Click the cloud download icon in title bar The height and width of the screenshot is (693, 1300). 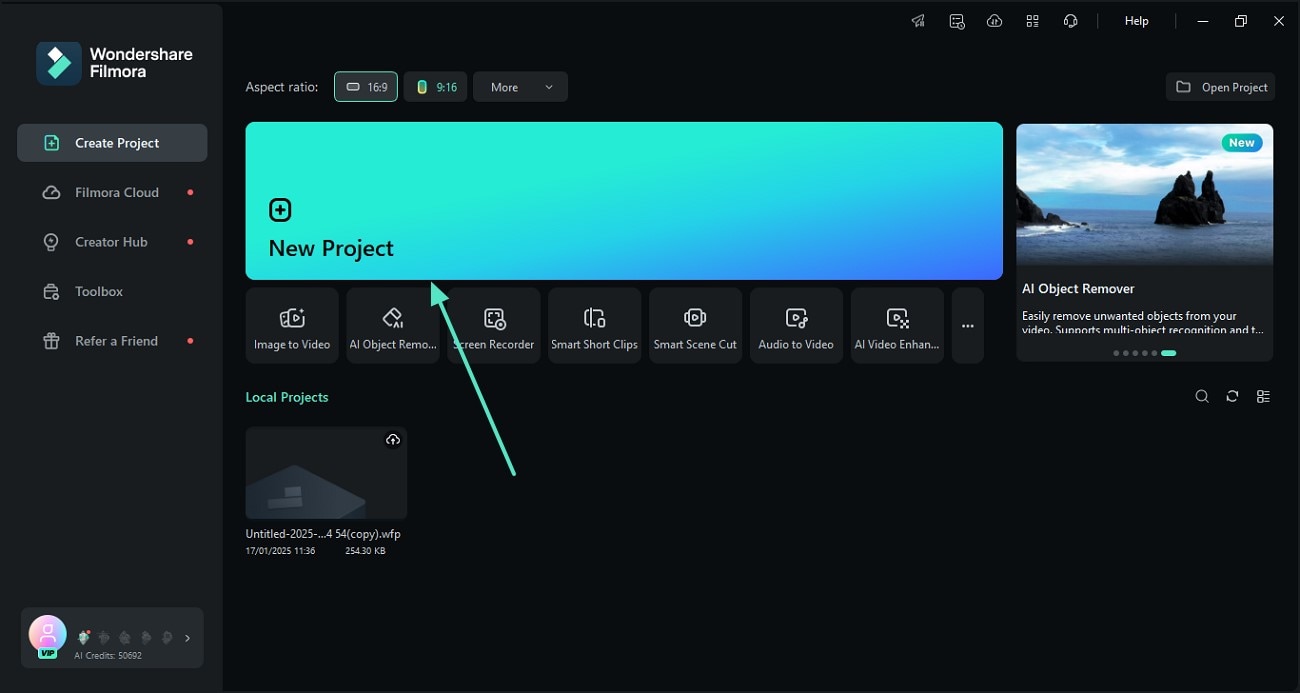click(994, 21)
